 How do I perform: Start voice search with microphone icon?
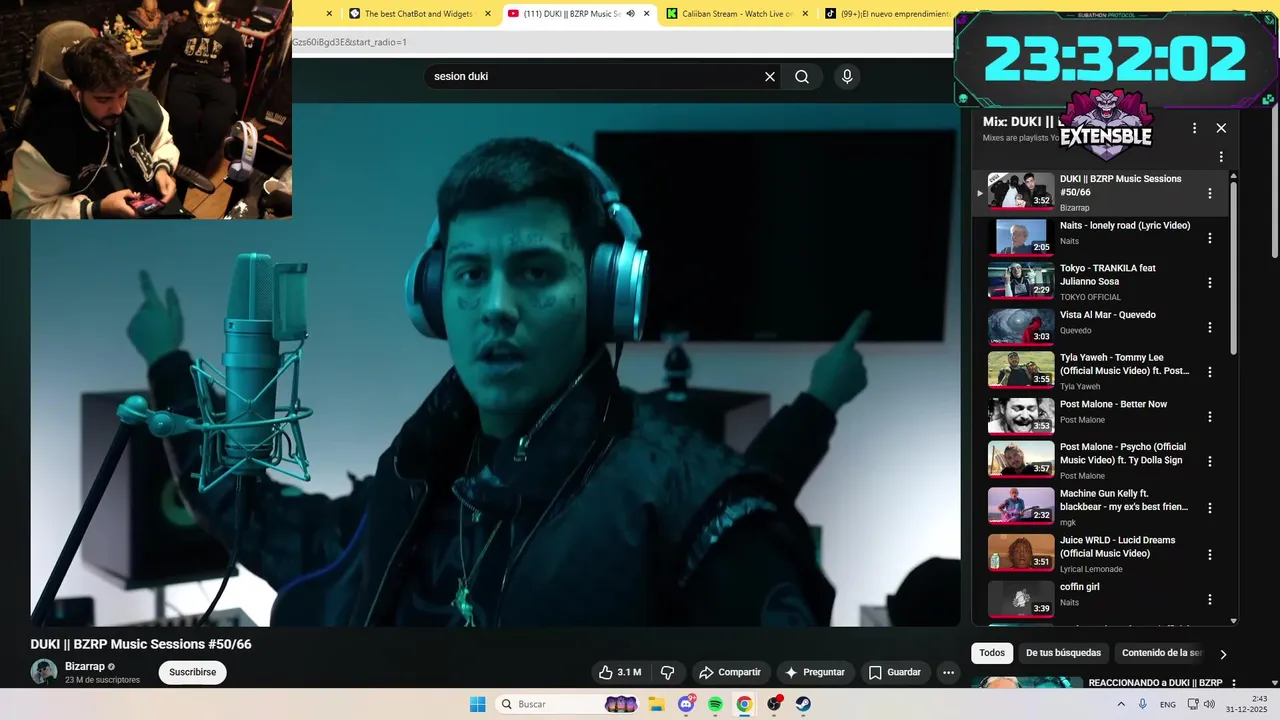(x=847, y=77)
